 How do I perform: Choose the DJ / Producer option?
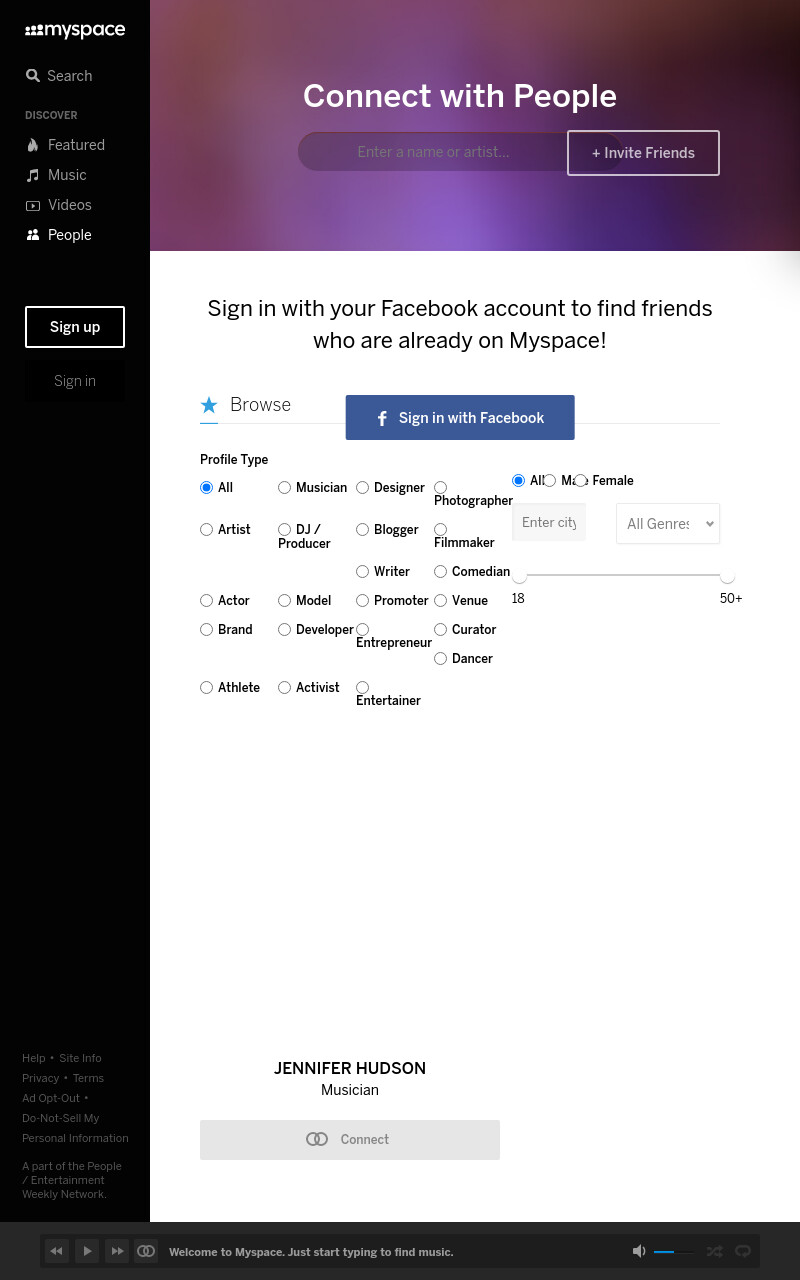[285, 530]
